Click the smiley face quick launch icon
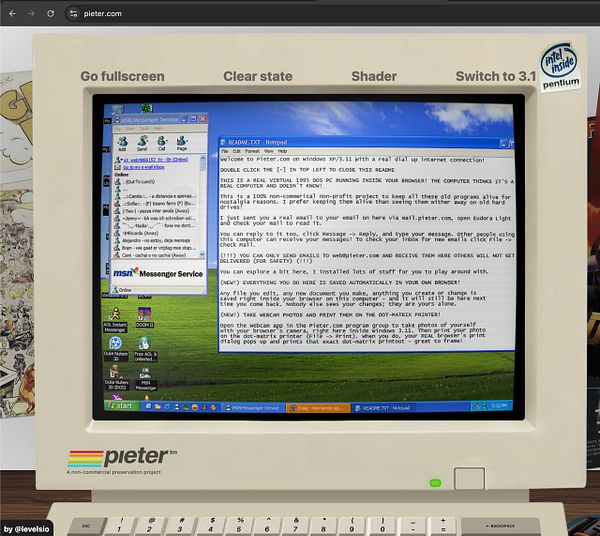Viewport: 600px width, 536px height. point(195,407)
